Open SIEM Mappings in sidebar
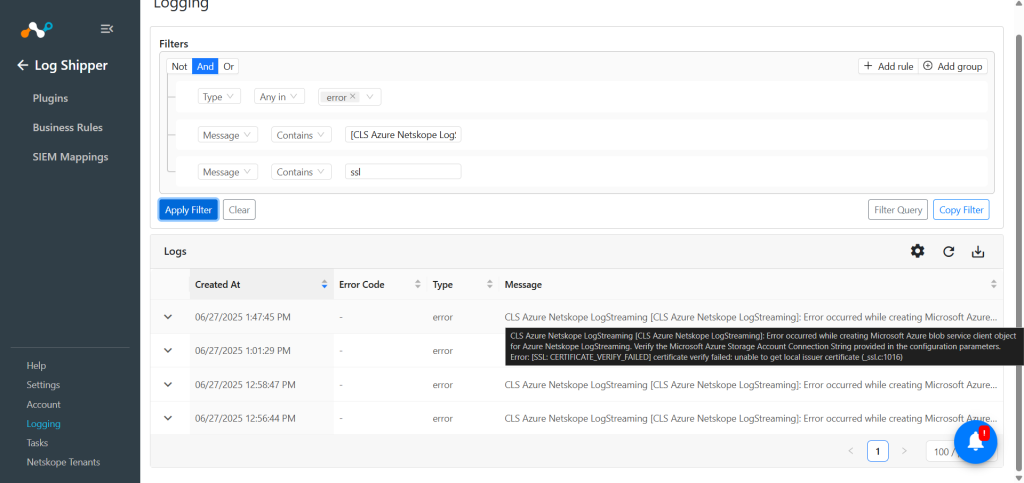 tap(71, 157)
